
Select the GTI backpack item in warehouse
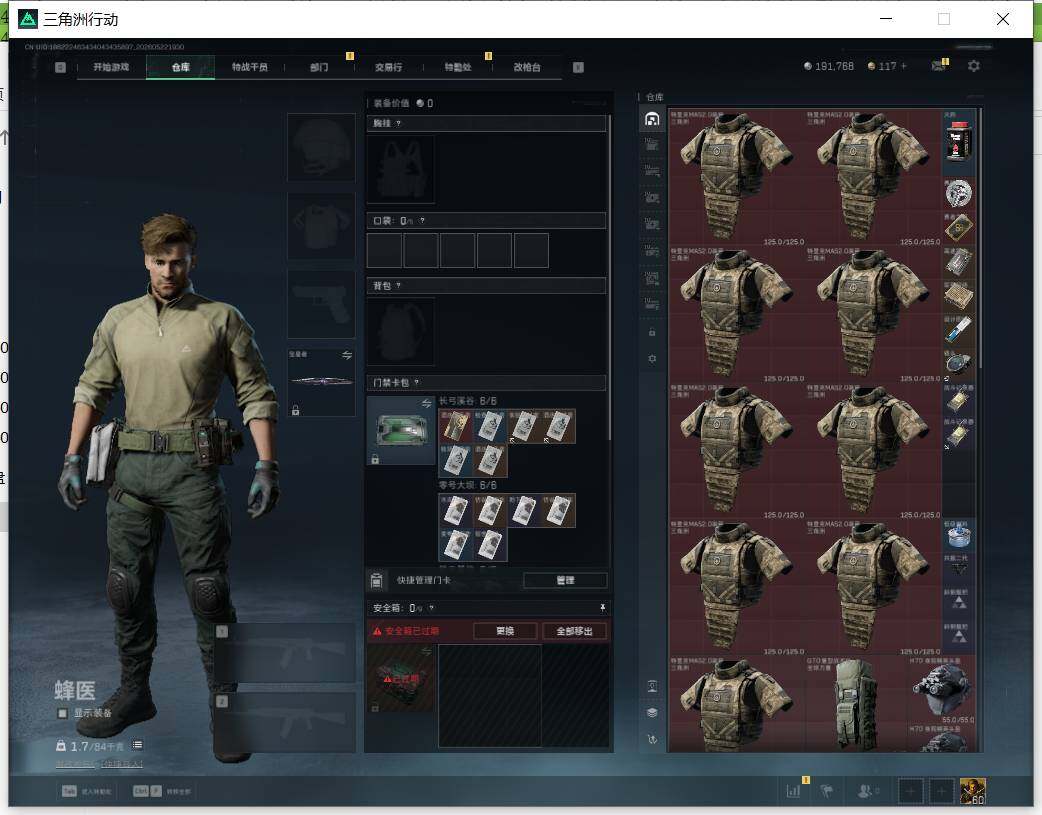click(856, 704)
